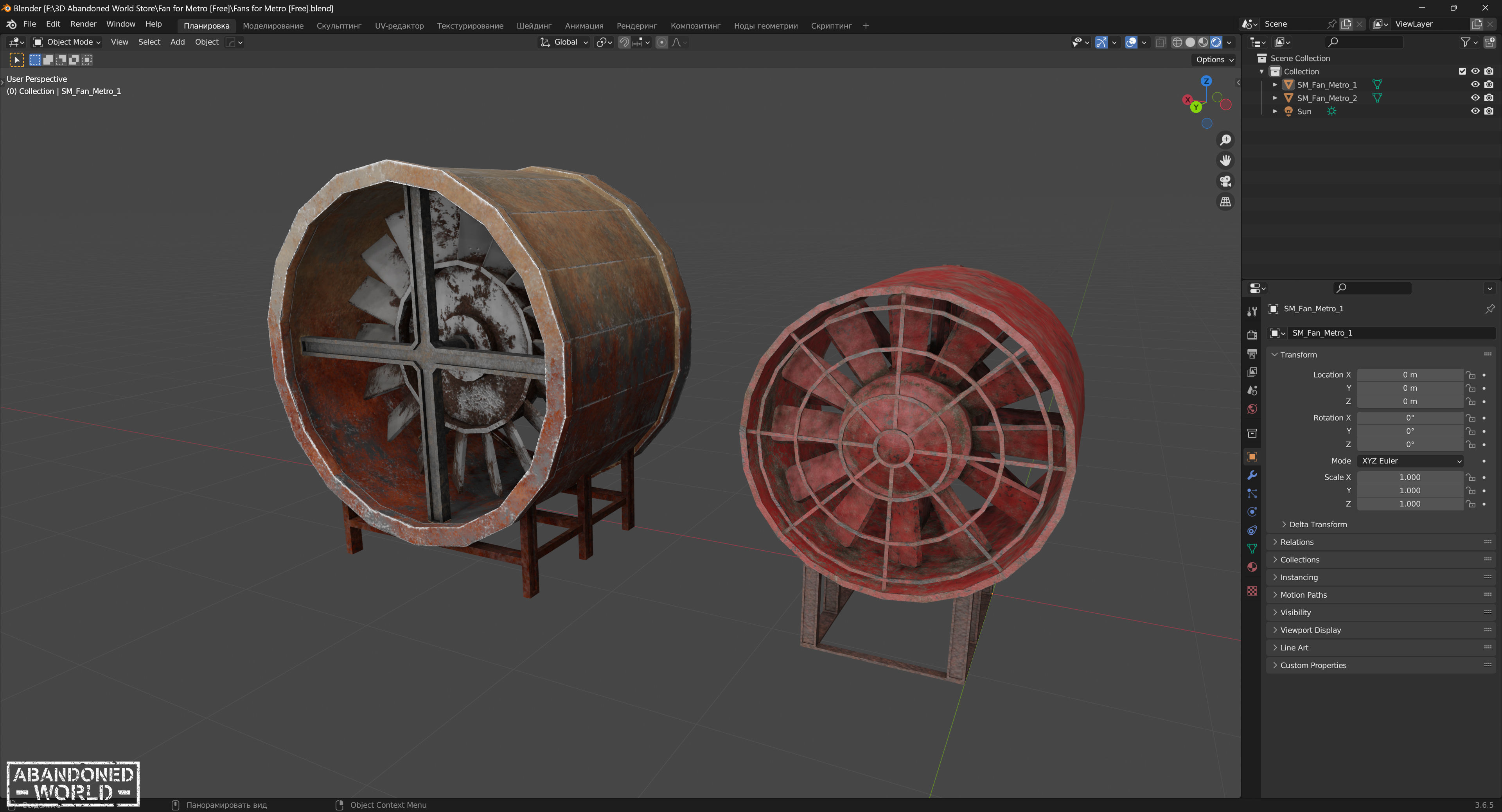Toggle show gizmo button
Screen dimensions: 1502x812
(x=1101, y=42)
